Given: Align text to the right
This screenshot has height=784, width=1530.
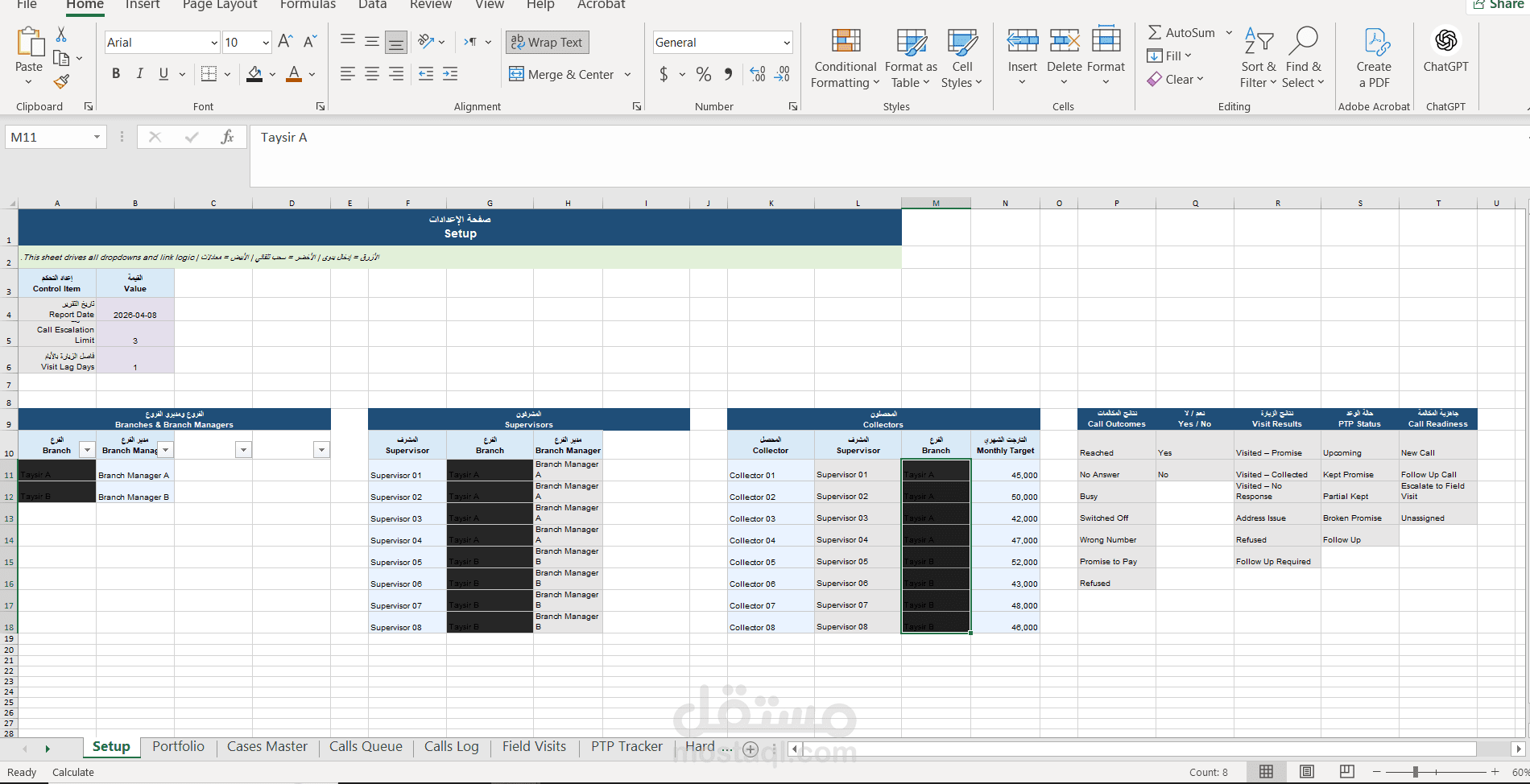Looking at the screenshot, I should pos(396,74).
